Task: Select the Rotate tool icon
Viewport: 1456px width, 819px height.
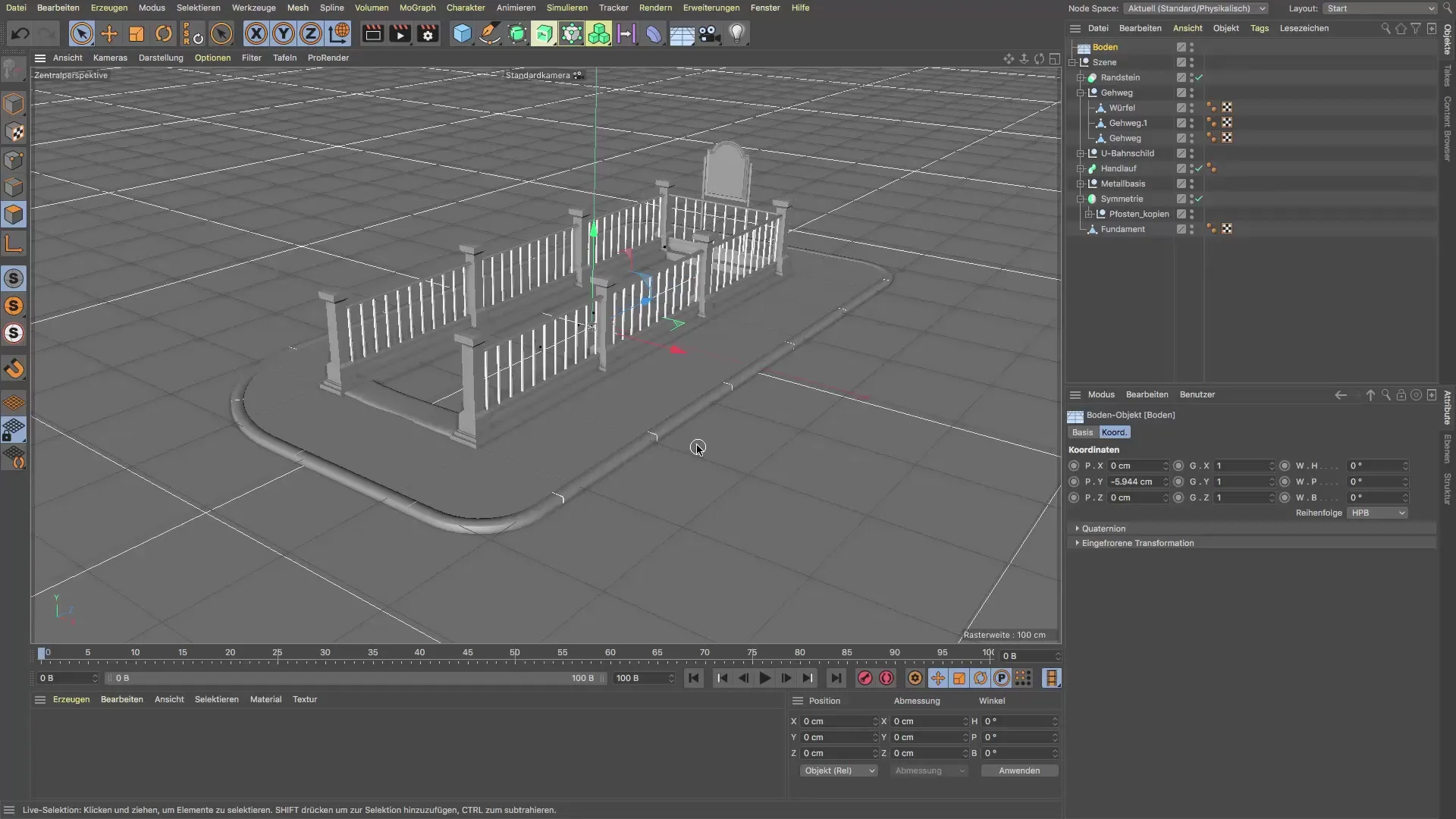Action: pyautogui.click(x=164, y=34)
